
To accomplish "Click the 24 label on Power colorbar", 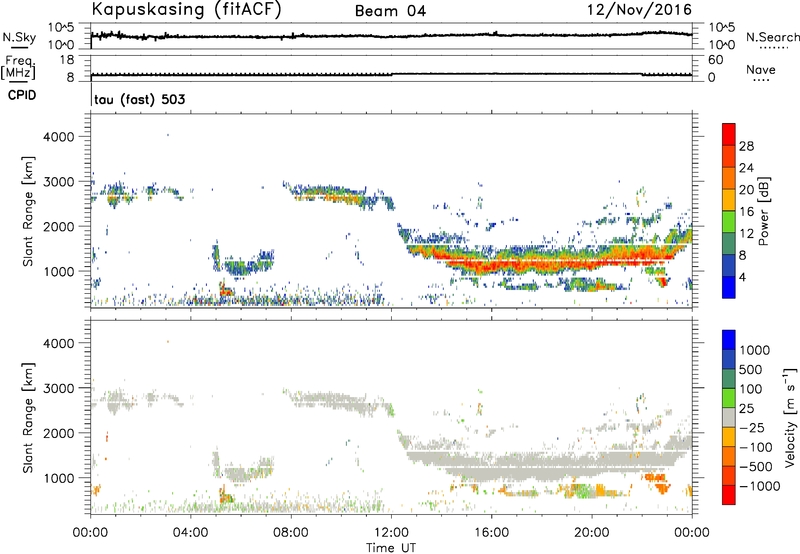I will click(746, 168).
